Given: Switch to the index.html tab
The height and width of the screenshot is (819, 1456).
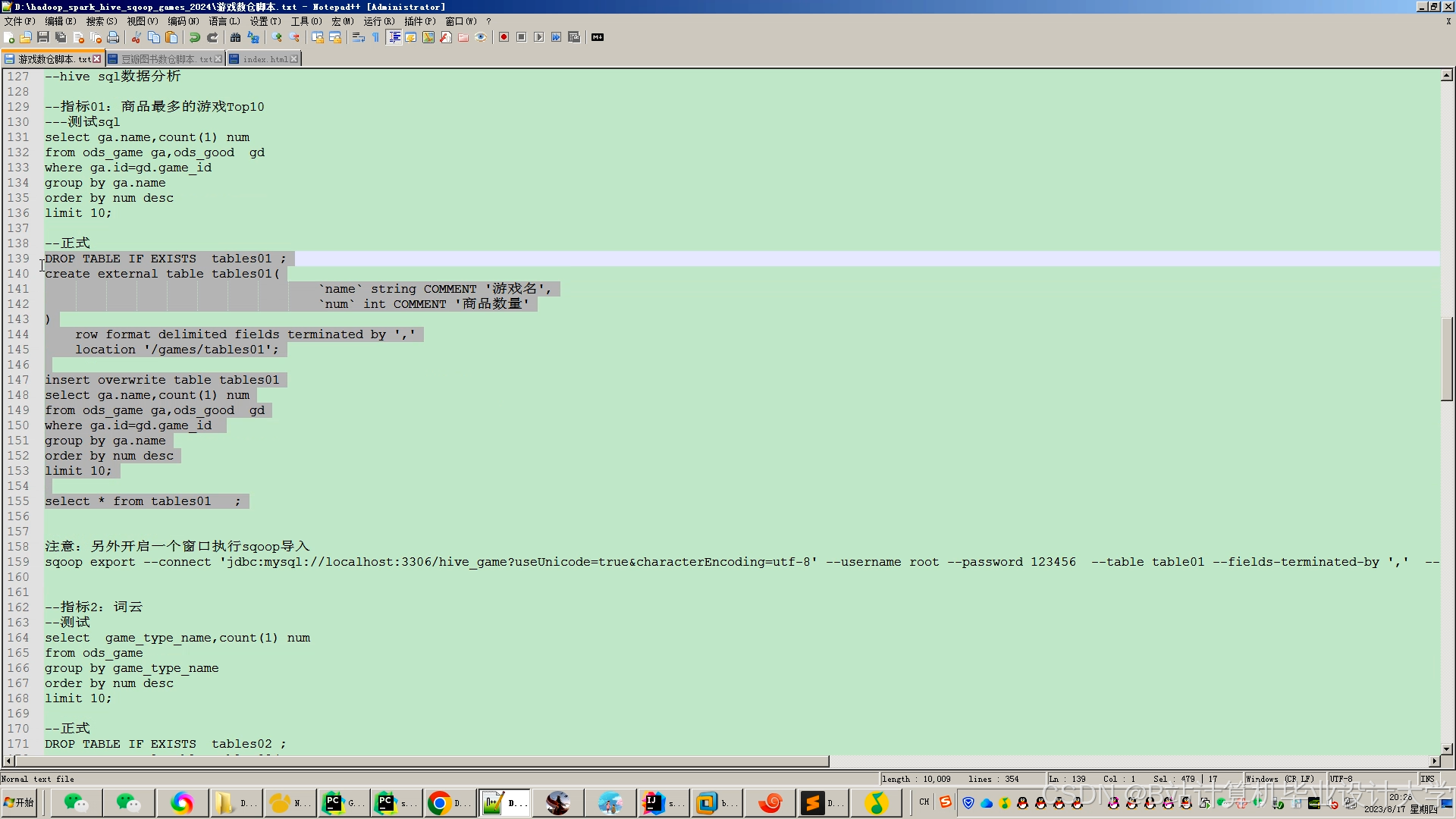Looking at the screenshot, I should click(265, 59).
